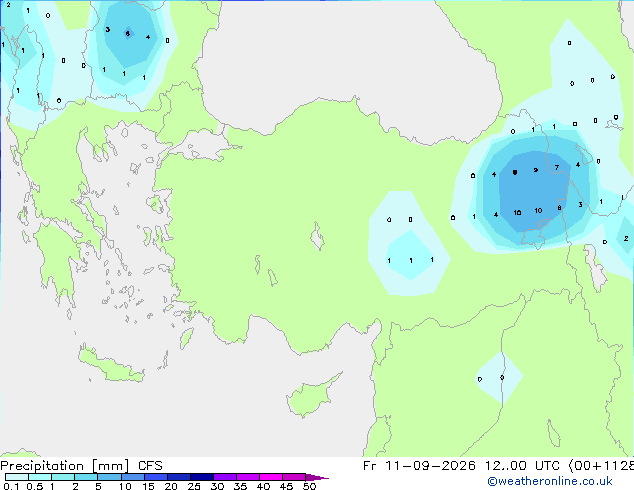Pick the 40–45 mm magenta legend swatch
This screenshot has width=634, height=490.
(x=271, y=477)
